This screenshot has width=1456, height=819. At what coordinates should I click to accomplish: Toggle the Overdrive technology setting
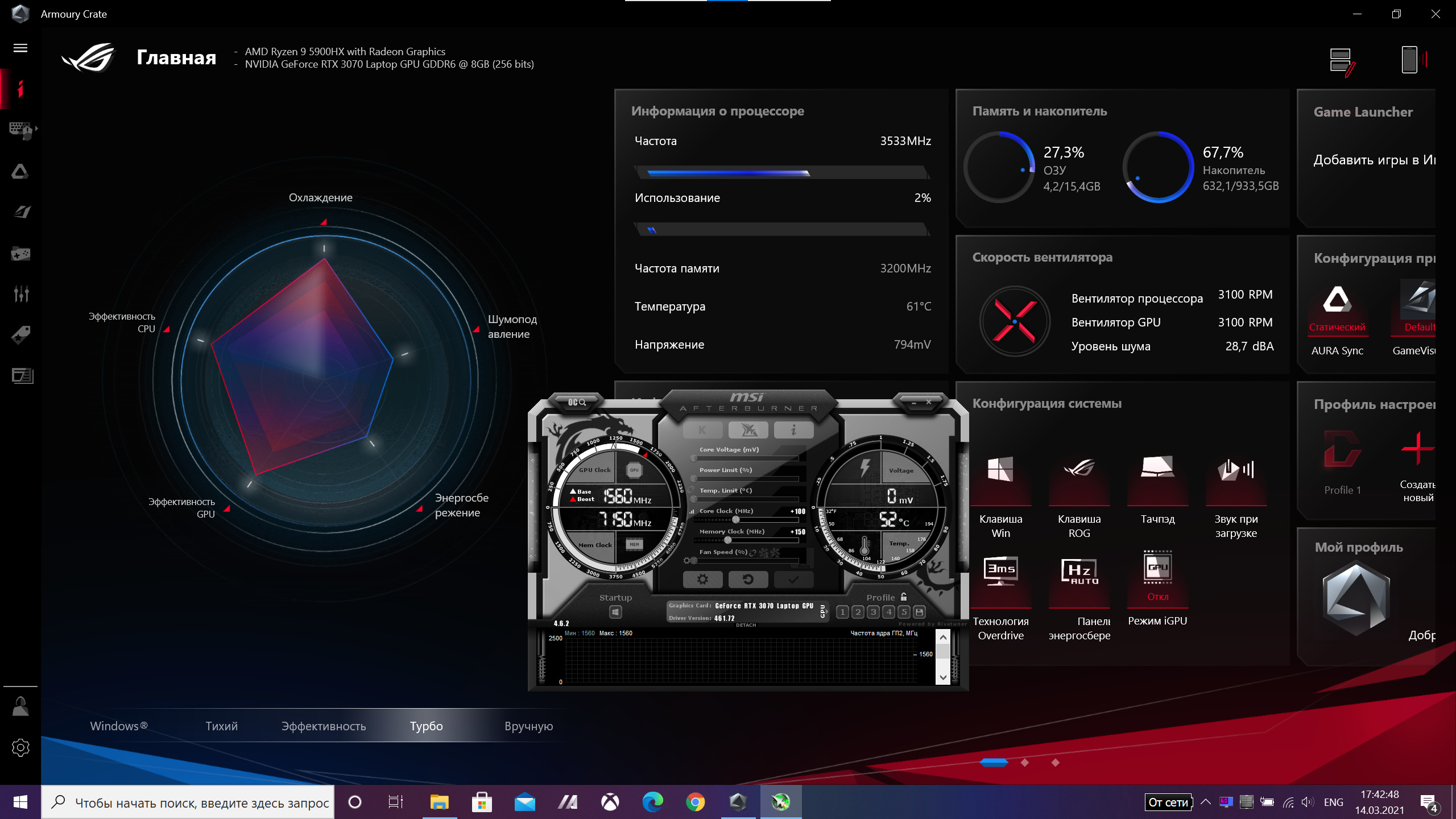coord(1000,597)
